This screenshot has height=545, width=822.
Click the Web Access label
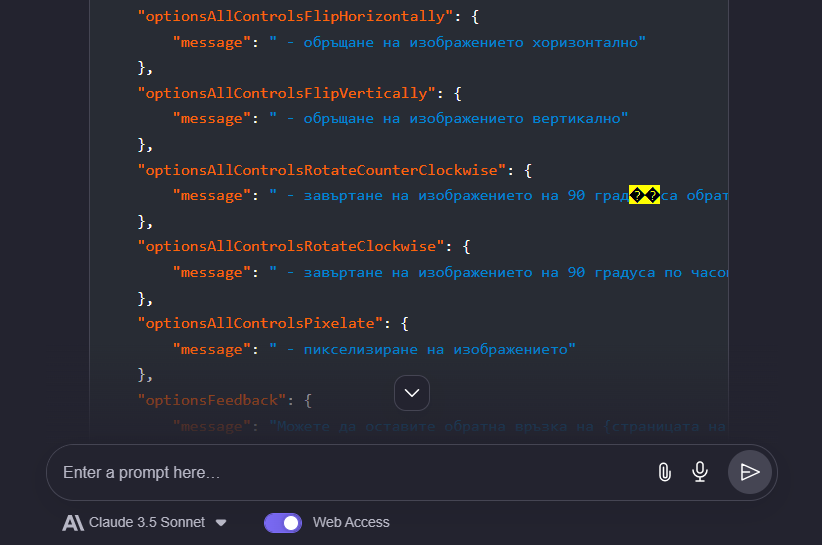[x=351, y=522]
